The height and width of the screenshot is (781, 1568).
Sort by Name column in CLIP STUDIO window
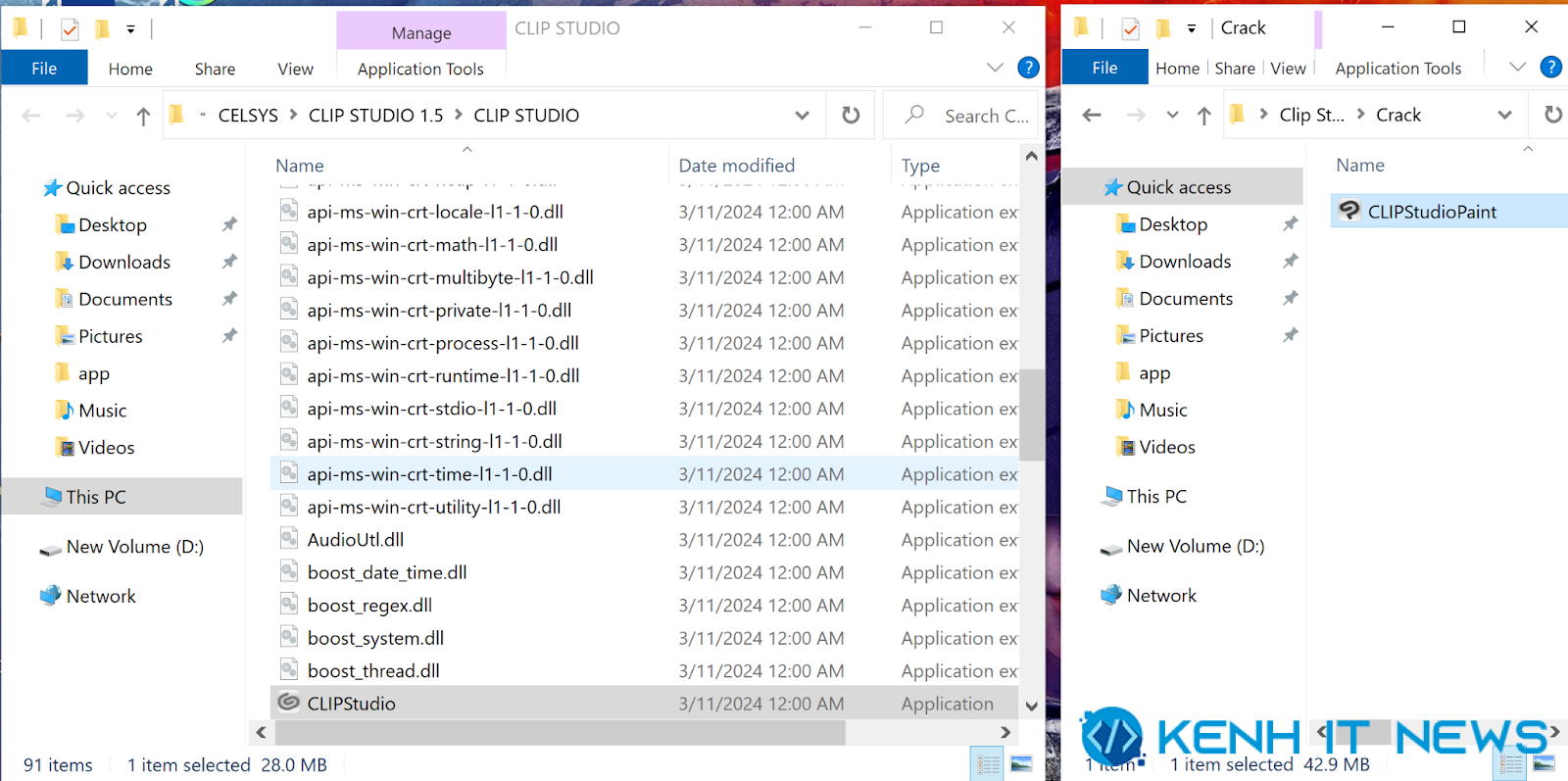point(299,166)
